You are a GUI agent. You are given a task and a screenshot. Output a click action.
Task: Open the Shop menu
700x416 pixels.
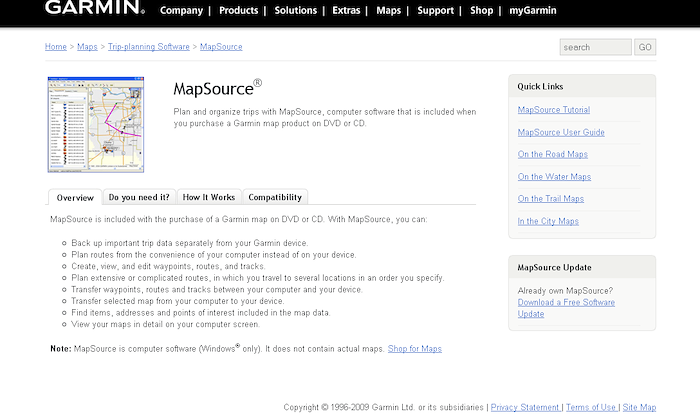tap(481, 10)
